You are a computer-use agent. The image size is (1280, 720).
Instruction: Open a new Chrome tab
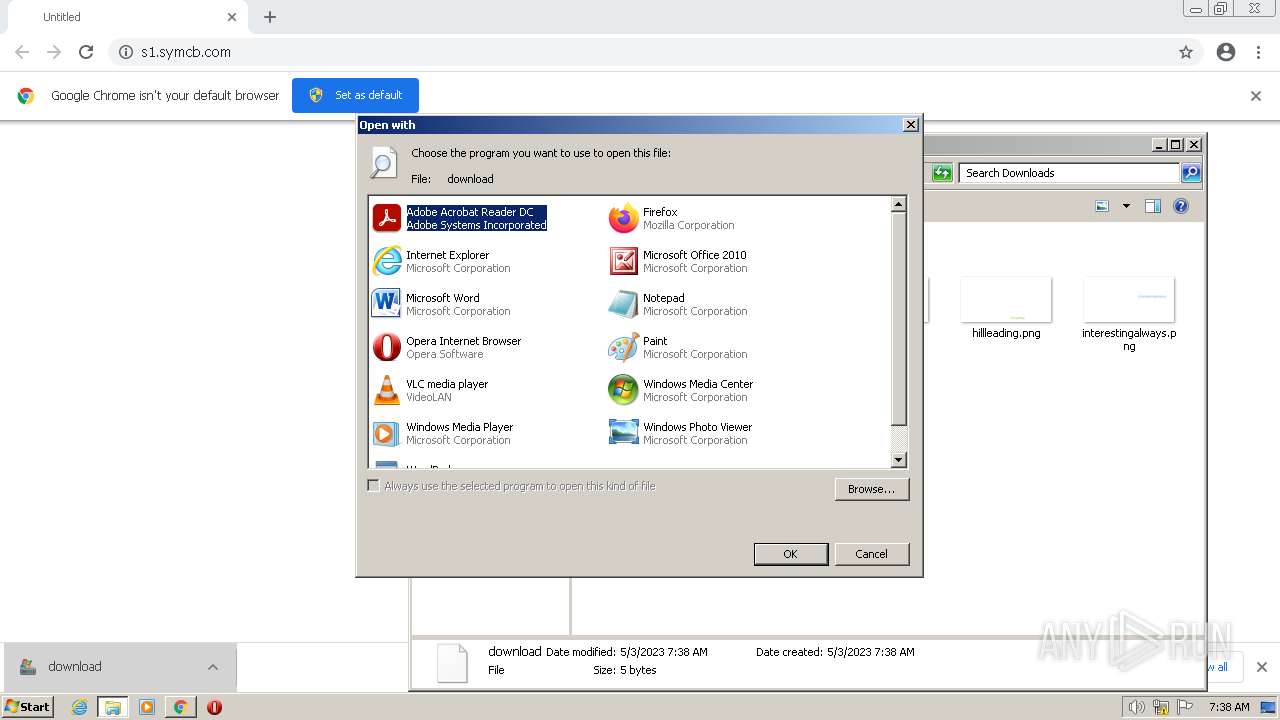click(x=270, y=17)
